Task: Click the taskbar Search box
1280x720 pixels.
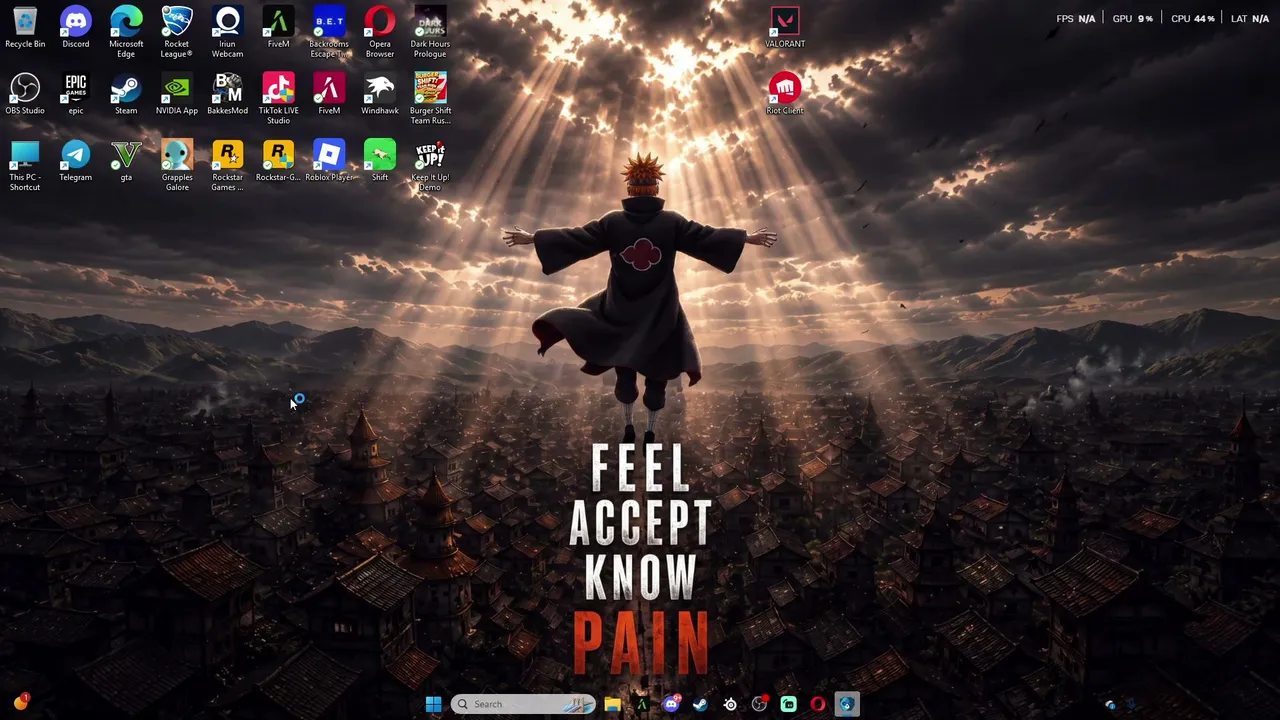Action: (x=523, y=704)
